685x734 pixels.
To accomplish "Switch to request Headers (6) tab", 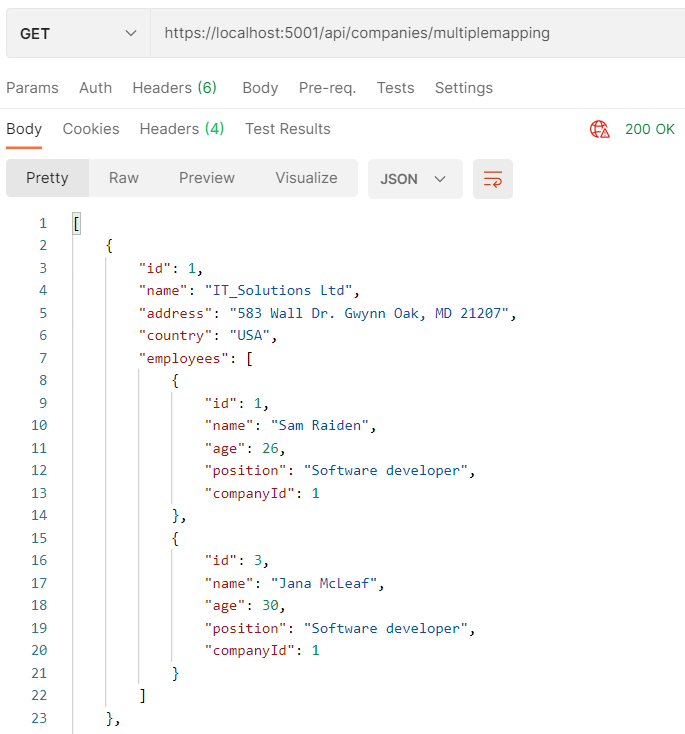I will [x=175, y=88].
